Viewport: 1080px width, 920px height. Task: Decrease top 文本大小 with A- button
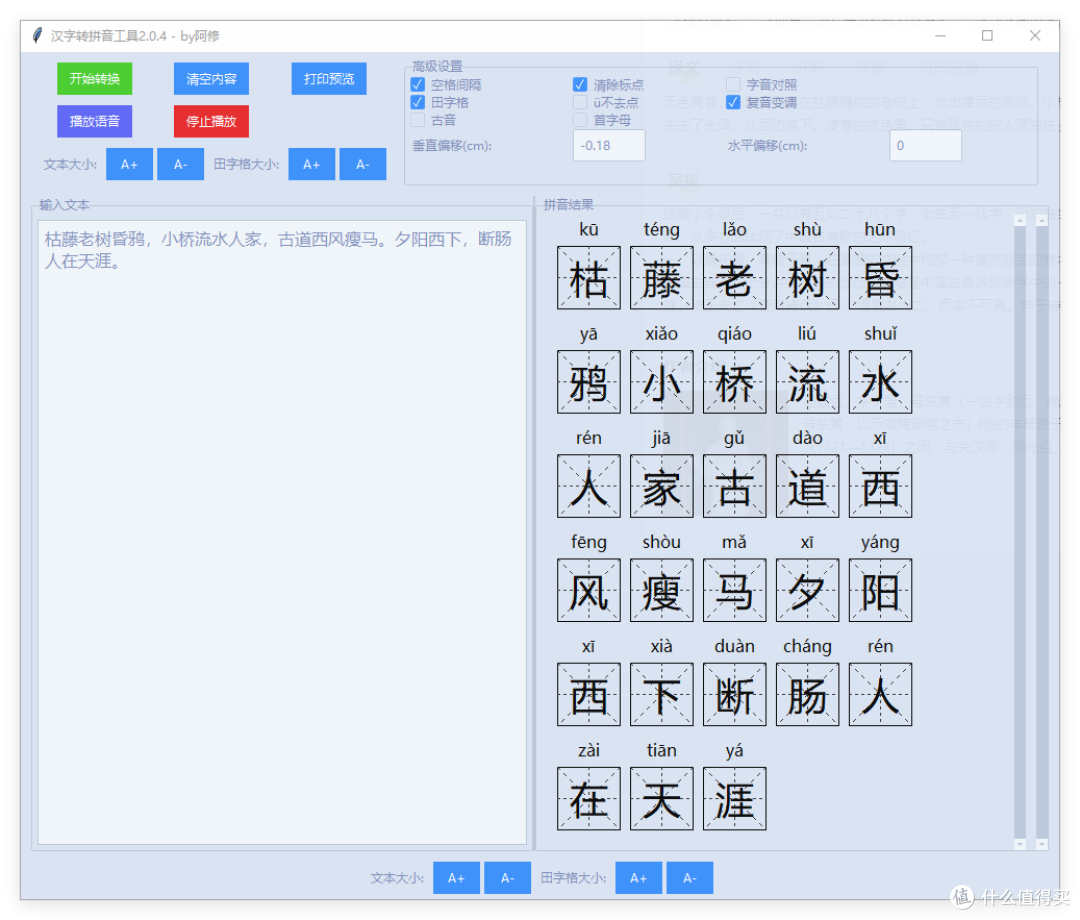(180, 165)
